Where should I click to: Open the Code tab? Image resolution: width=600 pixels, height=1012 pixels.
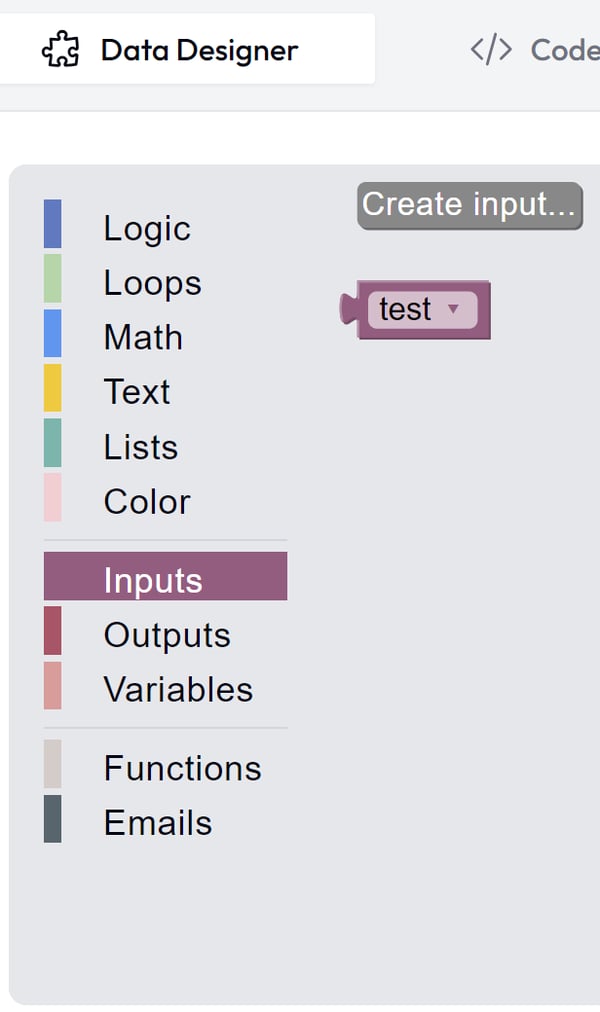[x=535, y=50]
